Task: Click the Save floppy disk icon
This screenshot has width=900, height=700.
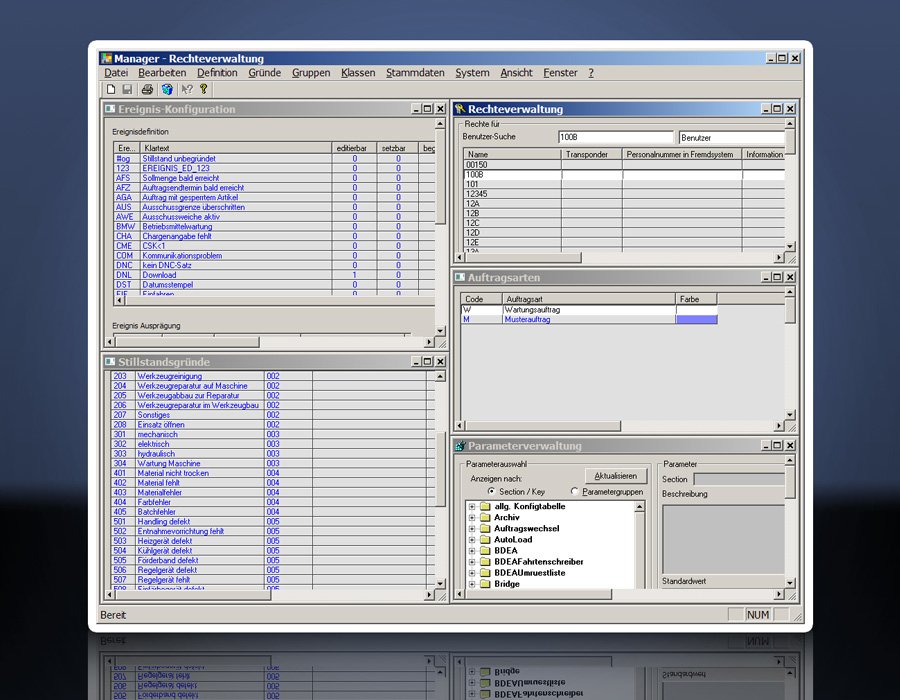Action: (x=127, y=89)
